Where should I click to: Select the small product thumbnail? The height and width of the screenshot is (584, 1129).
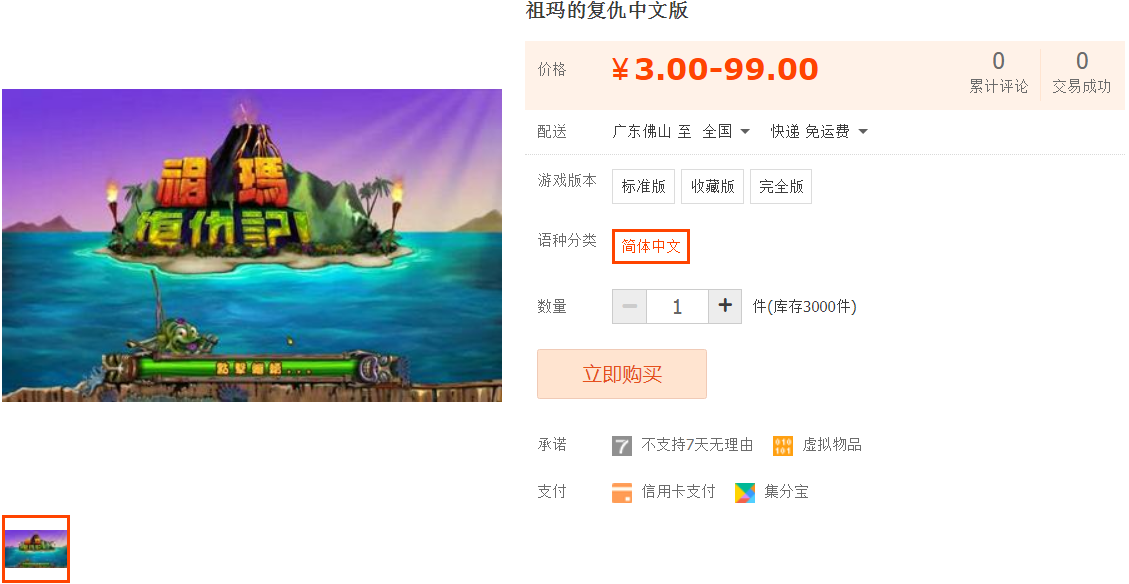35,549
